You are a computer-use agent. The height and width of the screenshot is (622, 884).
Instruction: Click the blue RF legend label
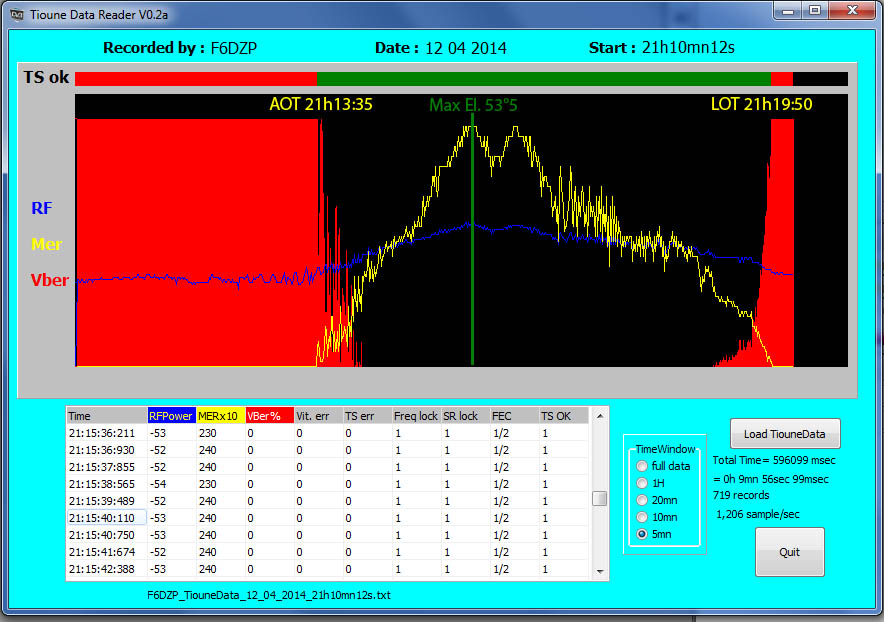coord(42,208)
